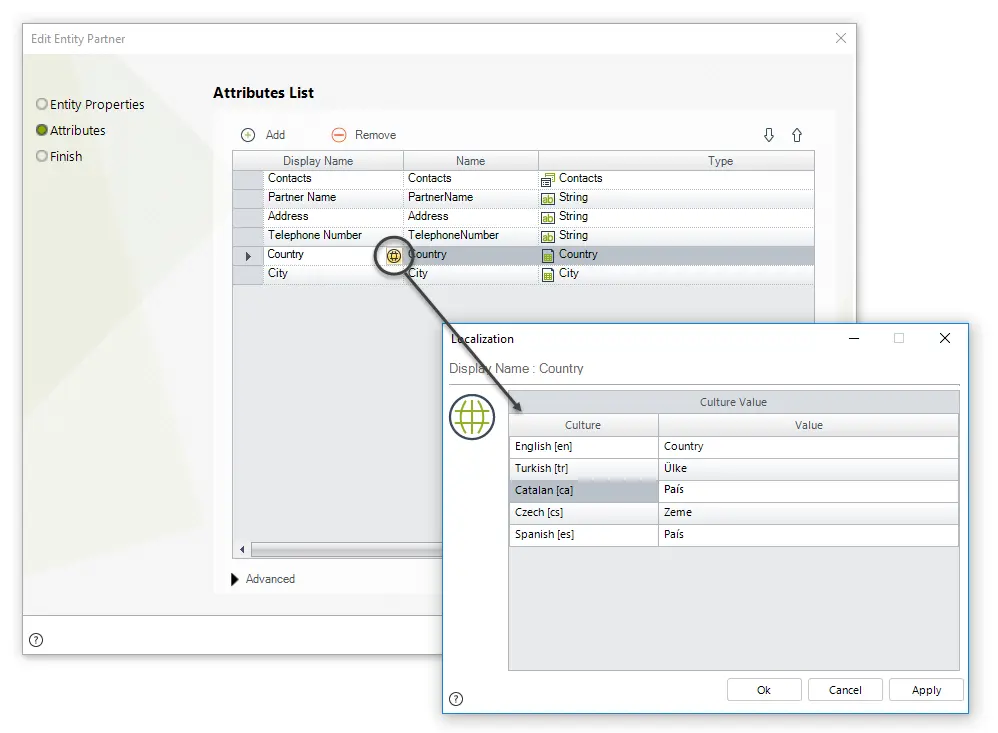Select Country display name cell
This screenshot has height=733, width=998.
click(324, 255)
